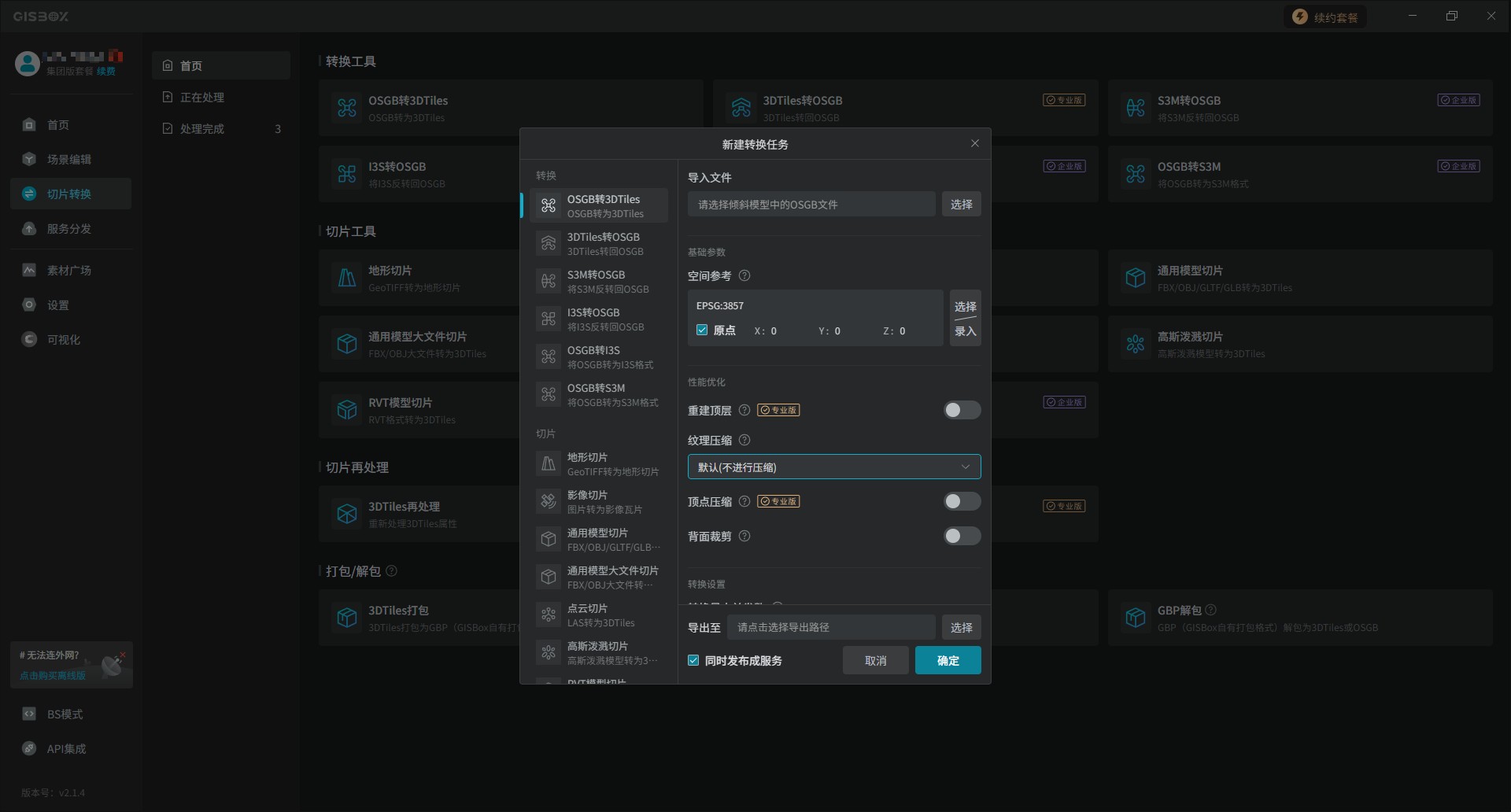Click the 地形切片 icon in dialog list
Image resolution: width=1511 pixels, height=812 pixels.
point(549,464)
